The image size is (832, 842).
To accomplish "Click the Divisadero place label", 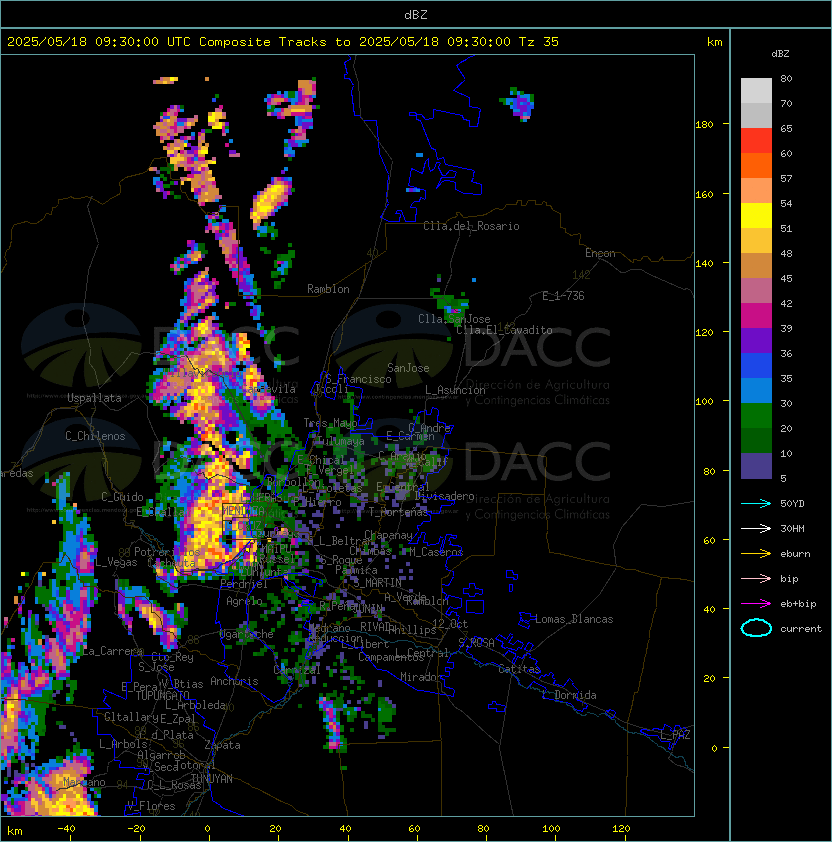I will click(x=444, y=496).
